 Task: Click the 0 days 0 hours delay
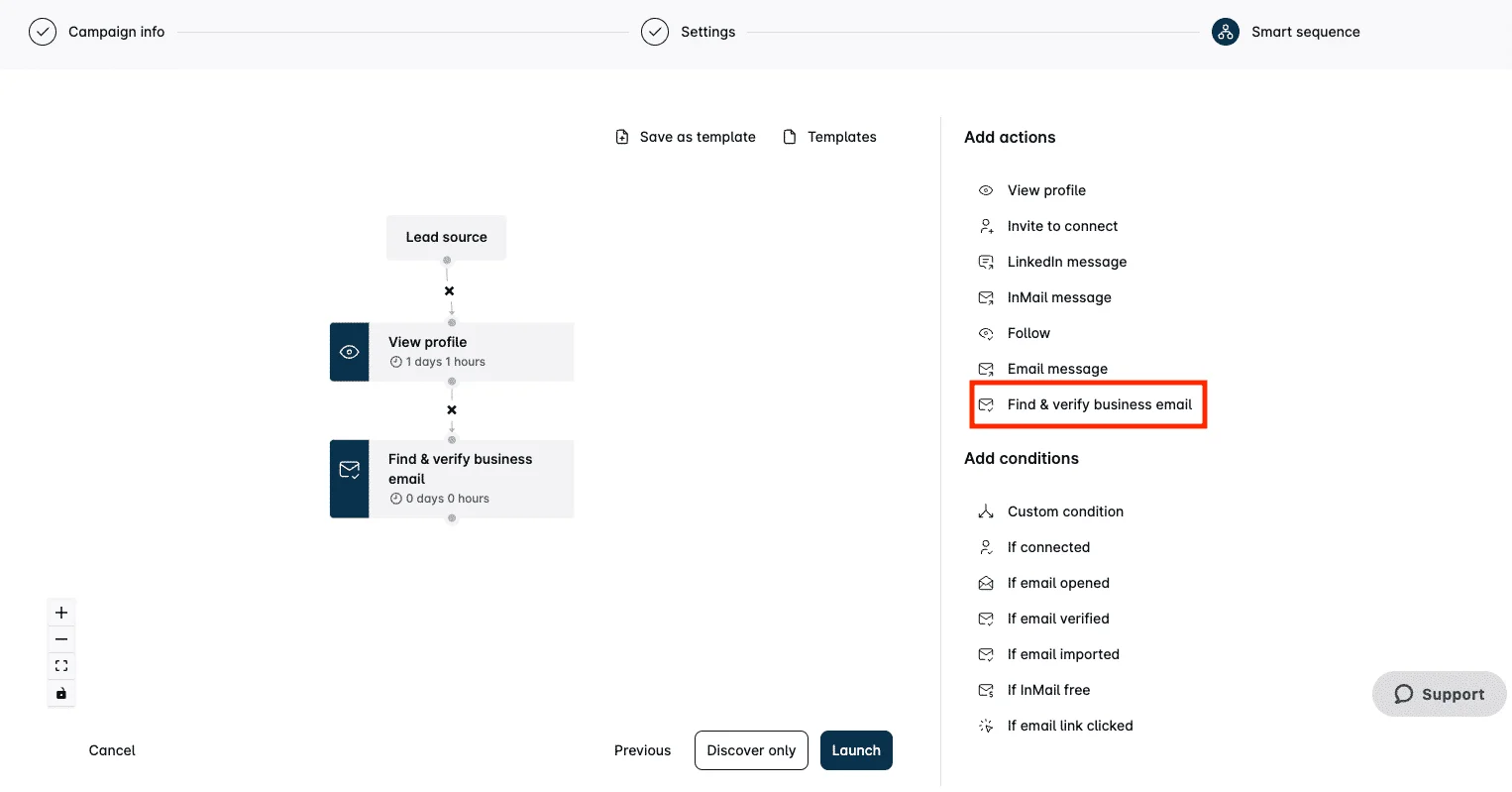pos(440,499)
